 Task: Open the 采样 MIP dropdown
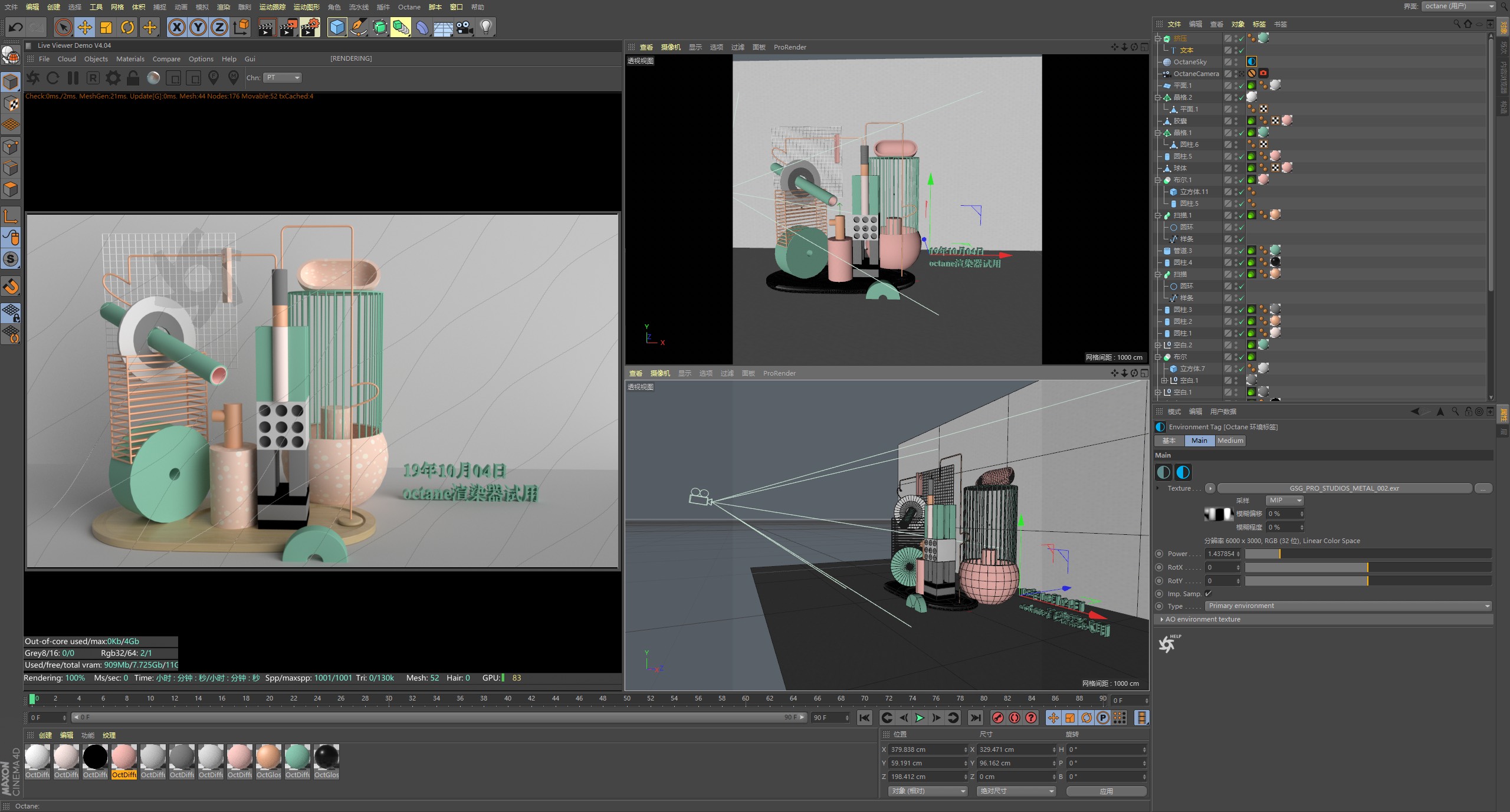point(1285,500)
